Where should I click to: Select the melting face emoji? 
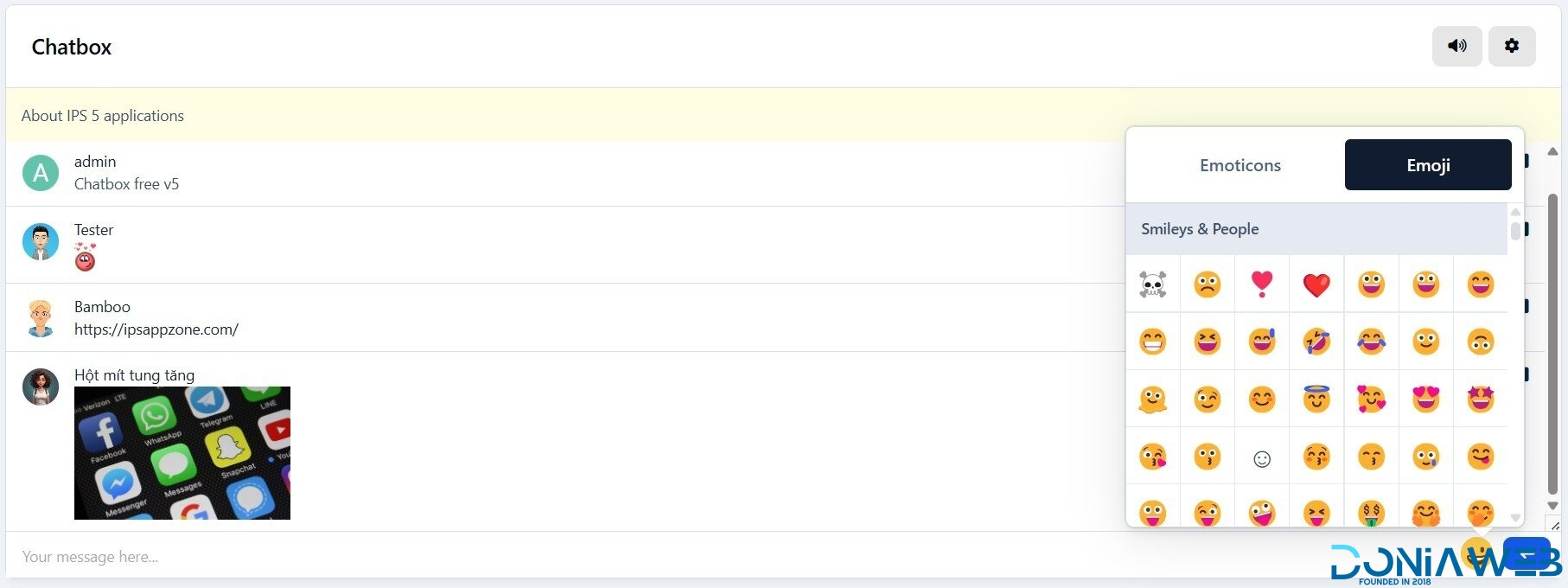tap(1152, 399)
